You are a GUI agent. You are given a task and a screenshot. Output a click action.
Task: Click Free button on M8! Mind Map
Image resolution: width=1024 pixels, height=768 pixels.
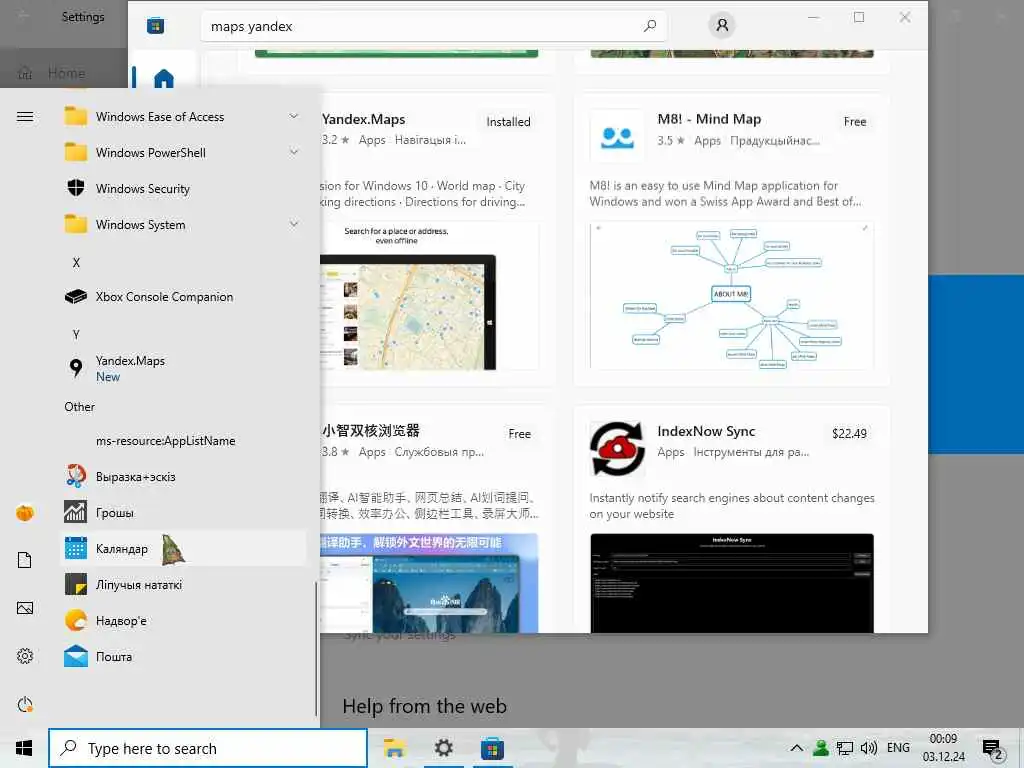(x=854, y=121)
